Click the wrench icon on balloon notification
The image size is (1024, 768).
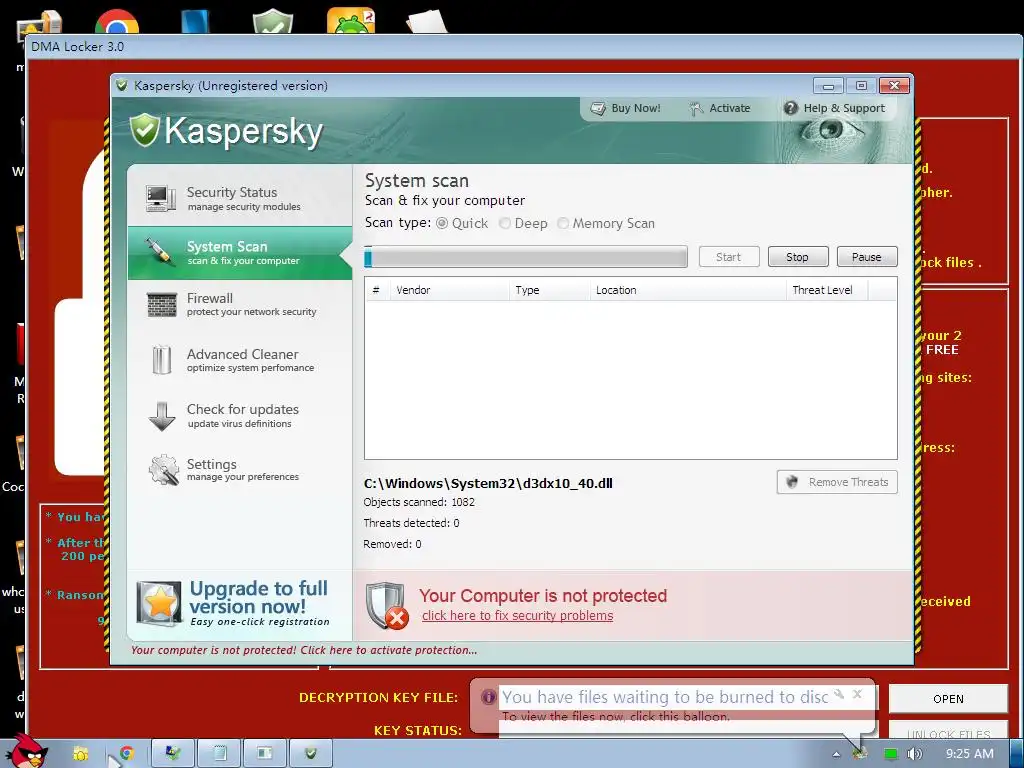coord(839,694)
